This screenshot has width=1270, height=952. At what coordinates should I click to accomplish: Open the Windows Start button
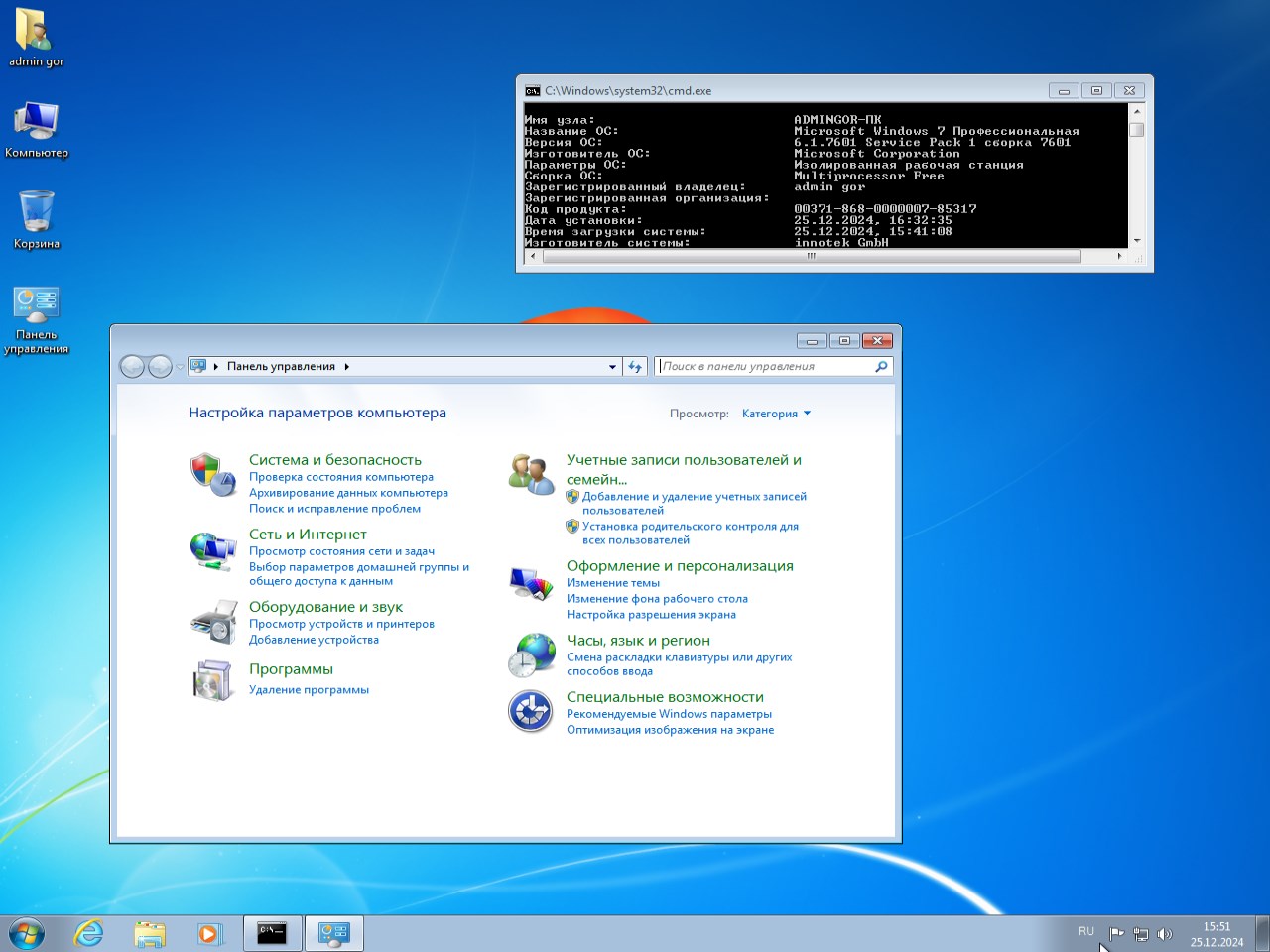tap(27, 933)
